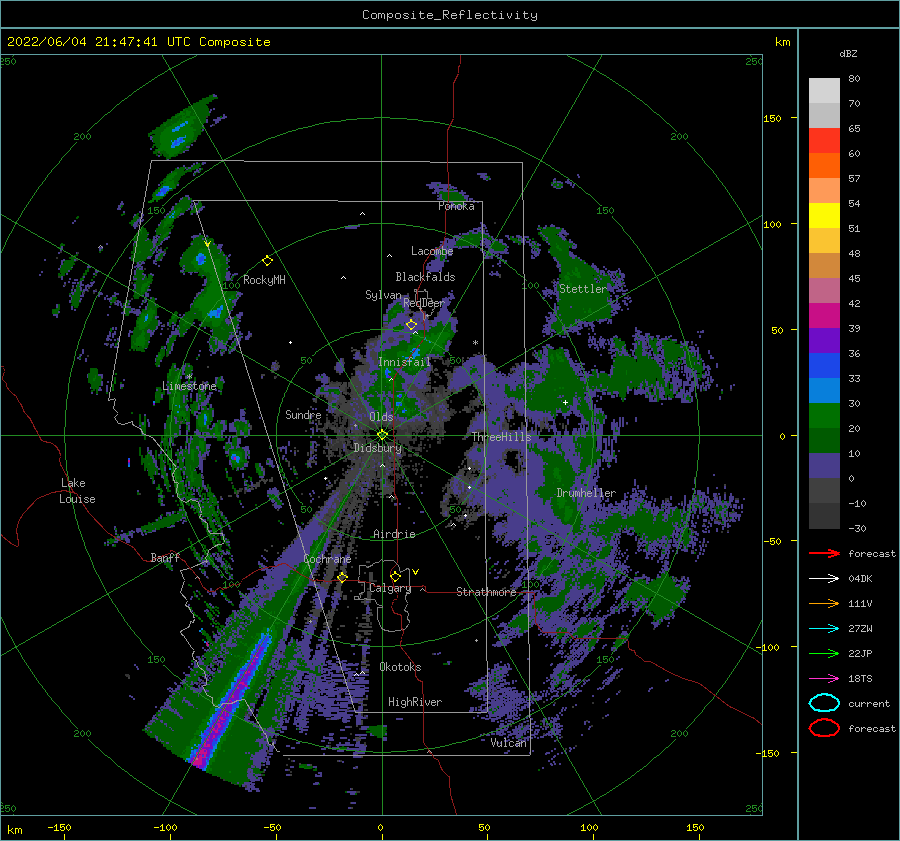Click the RedDeer city label

point(424,303)
